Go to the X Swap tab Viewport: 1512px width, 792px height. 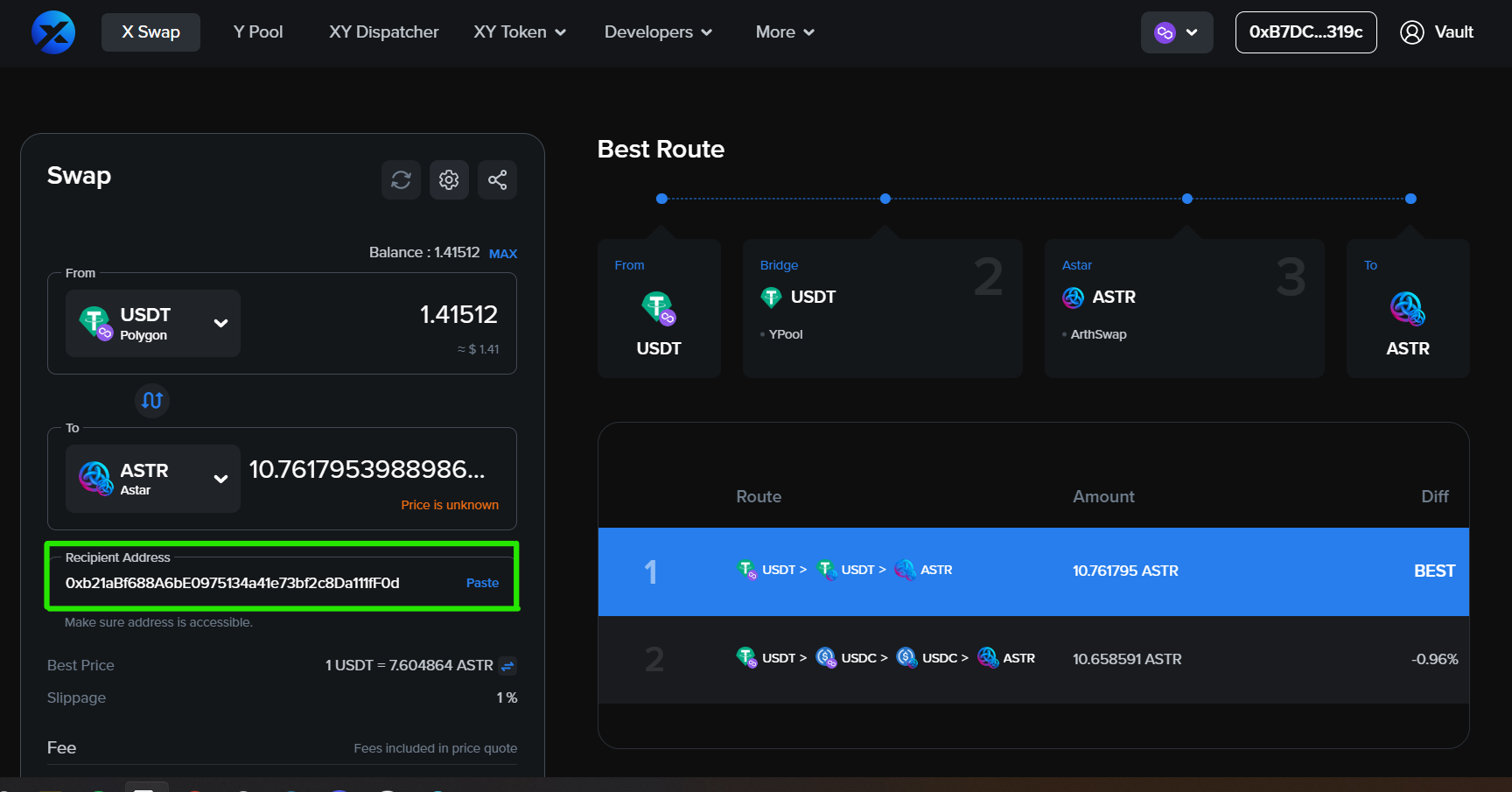[x=150, y=32]
